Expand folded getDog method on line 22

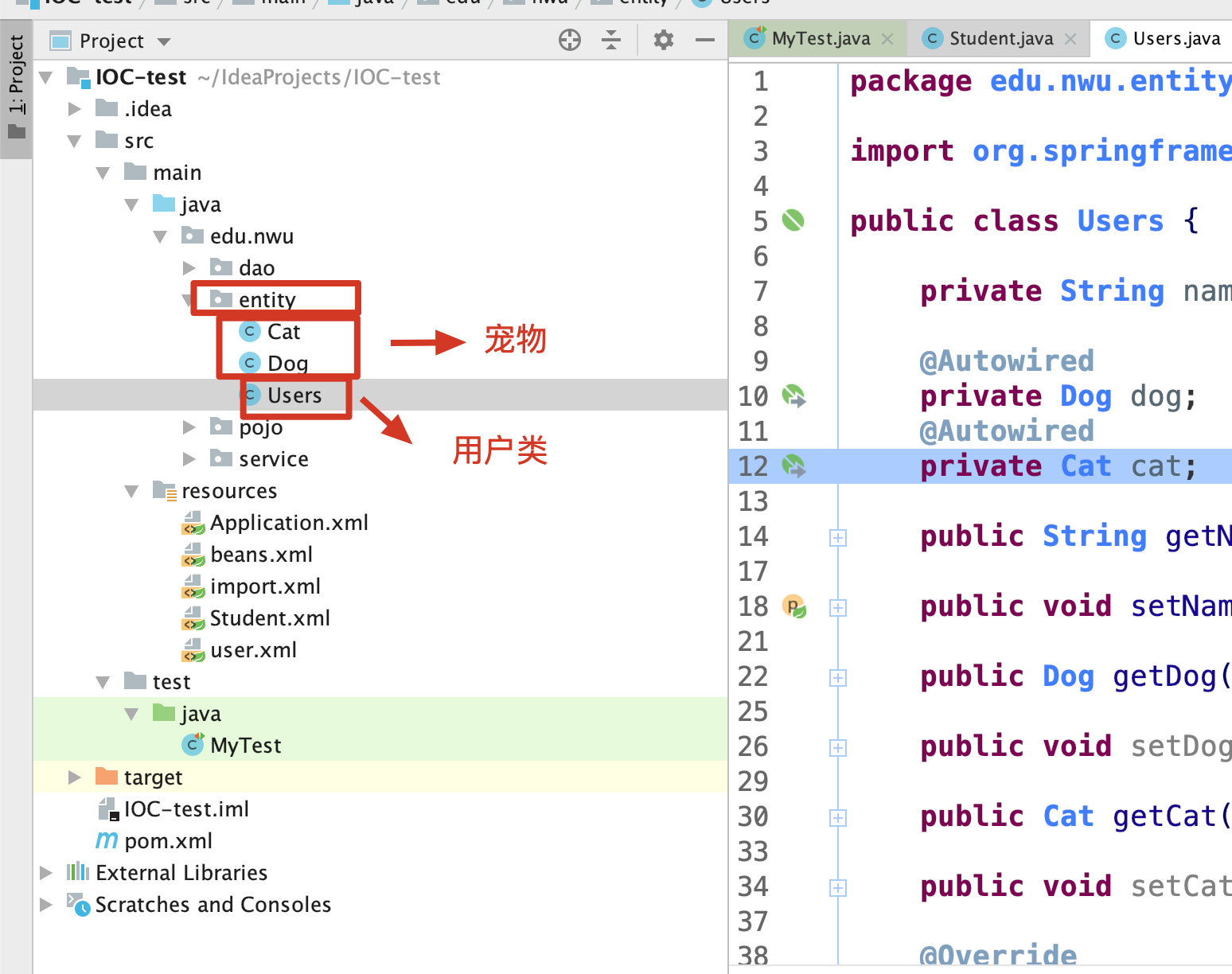click(837, 677)
